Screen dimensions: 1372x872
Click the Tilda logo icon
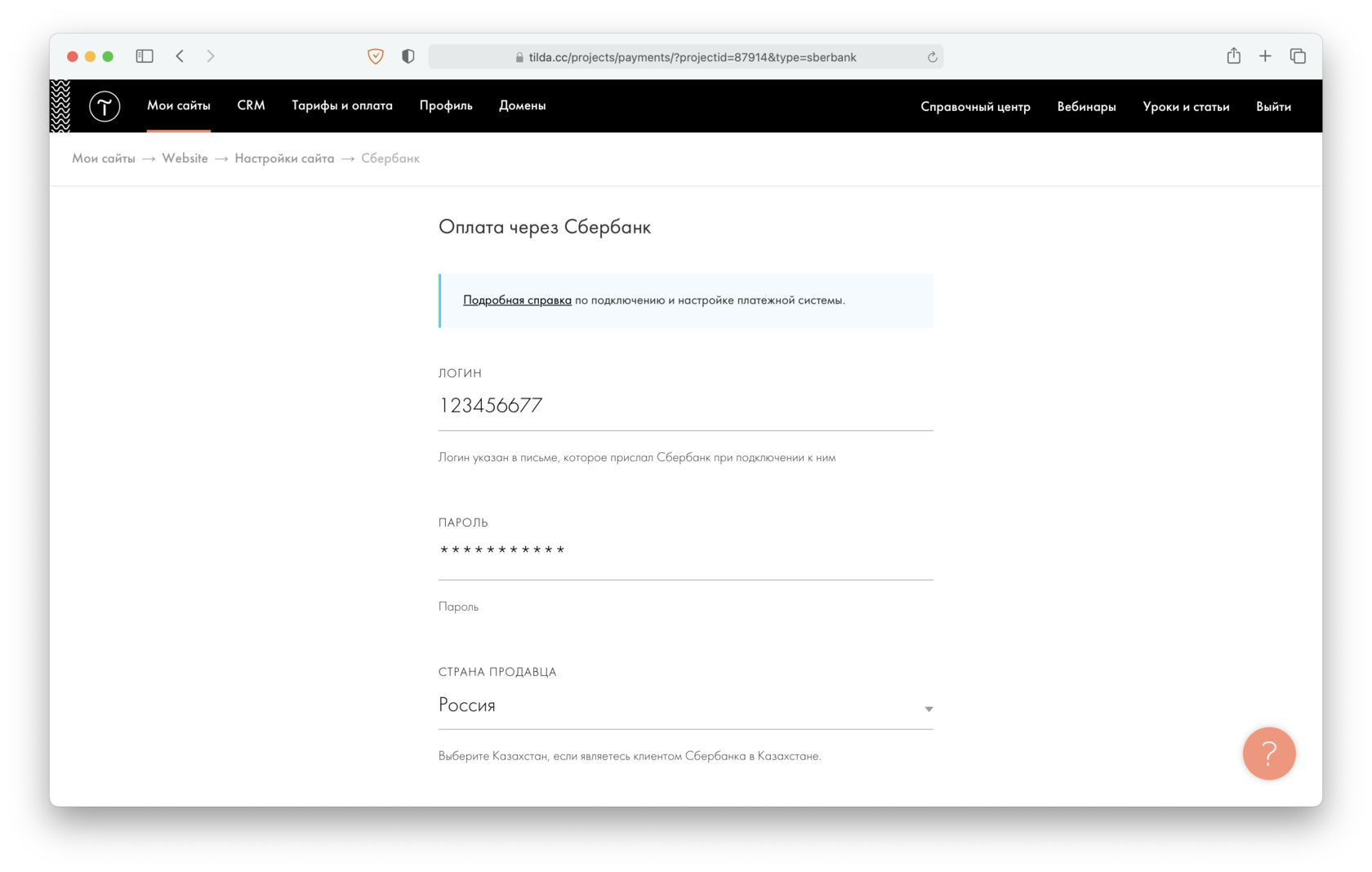[x=105, y=106]
